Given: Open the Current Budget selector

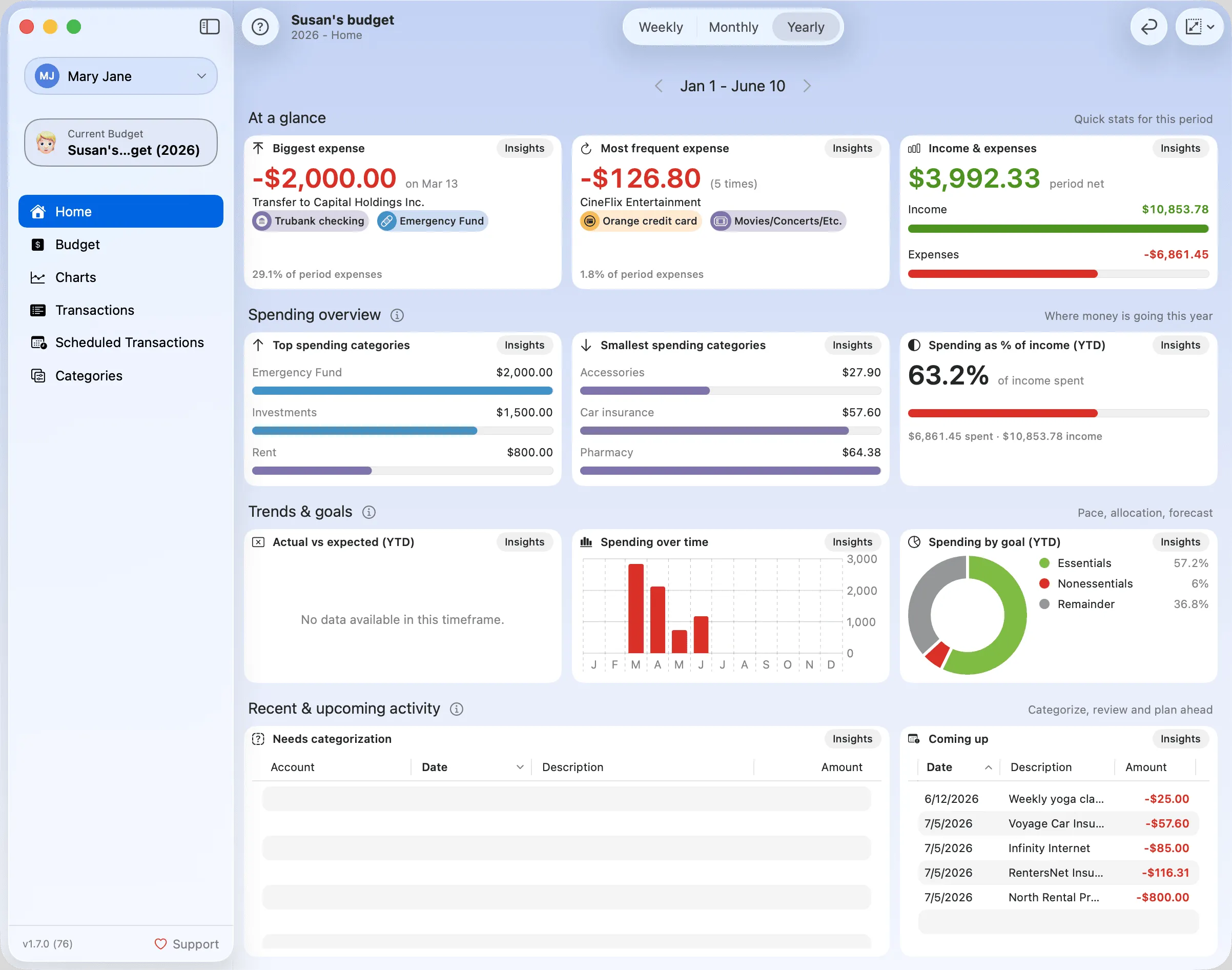Looking at the screenshot, I should 121,143.
